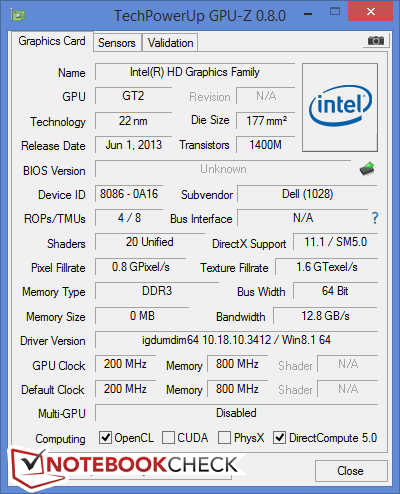Screen dimensions: 400x494
Task: Click the GPU Clock row Memory 800 MHz field
Action: pos(238,364)
